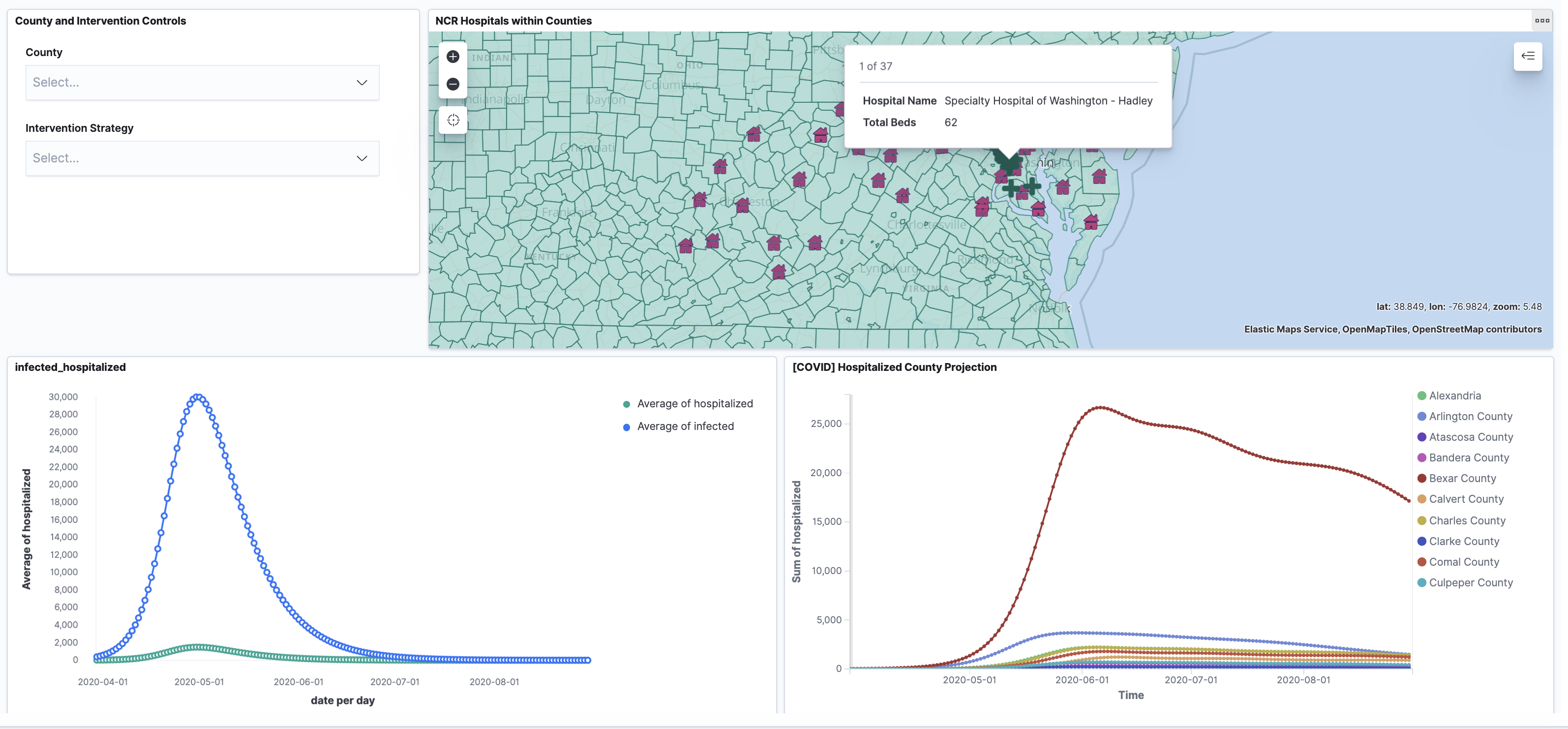Open the map panel options menu

[x=1542, y=20]
